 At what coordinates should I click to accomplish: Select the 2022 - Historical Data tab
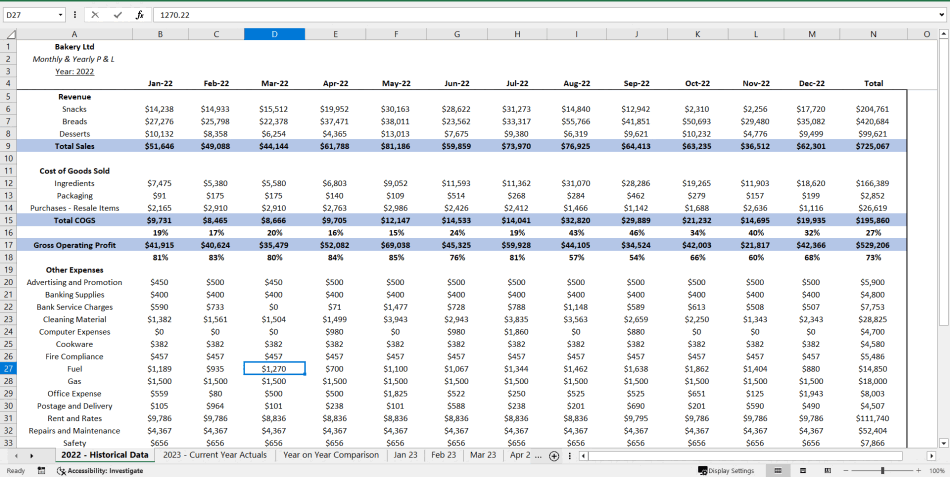(x=105, y=455)
